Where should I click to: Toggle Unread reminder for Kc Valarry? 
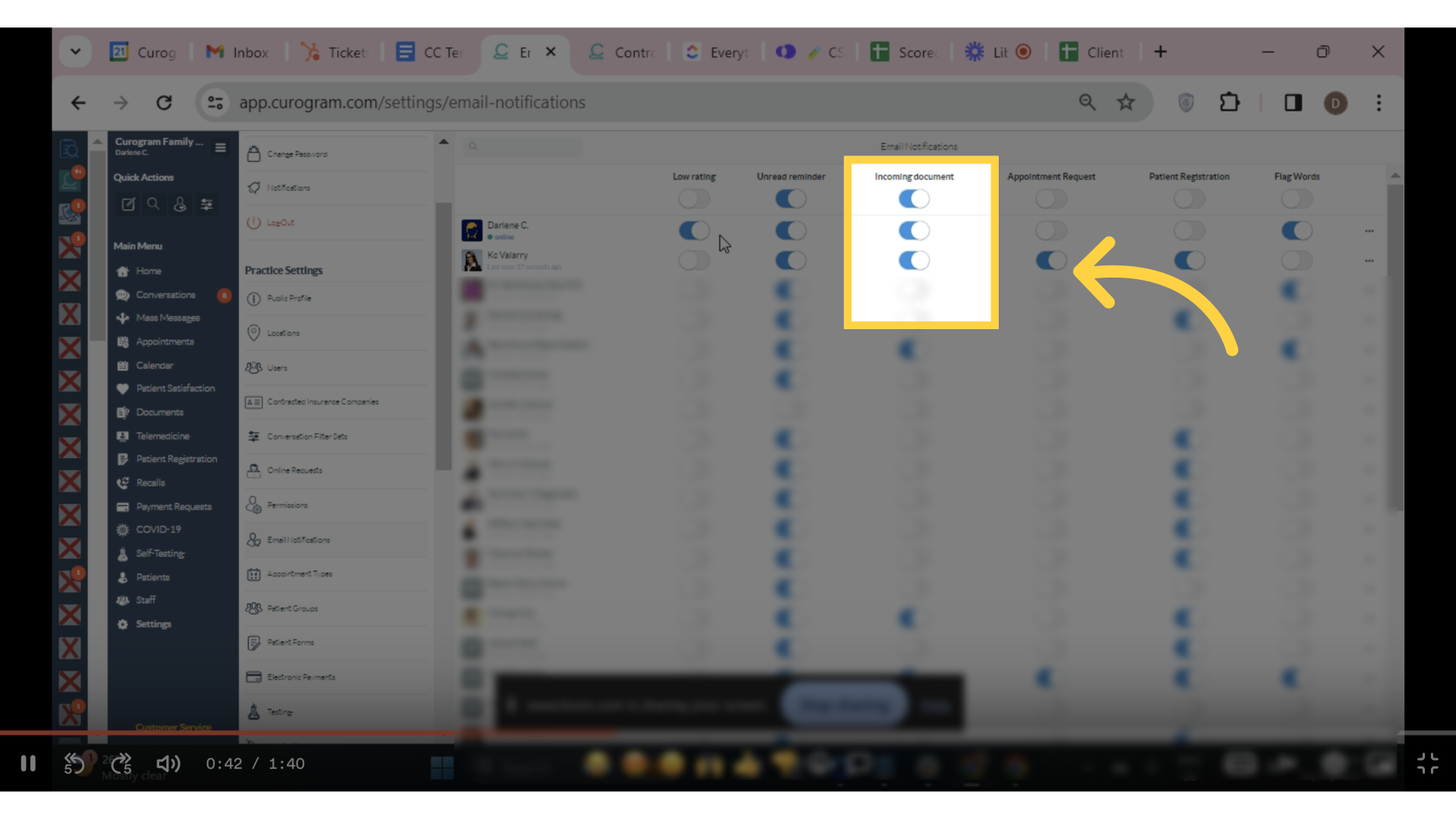click(x=790, y=261)
